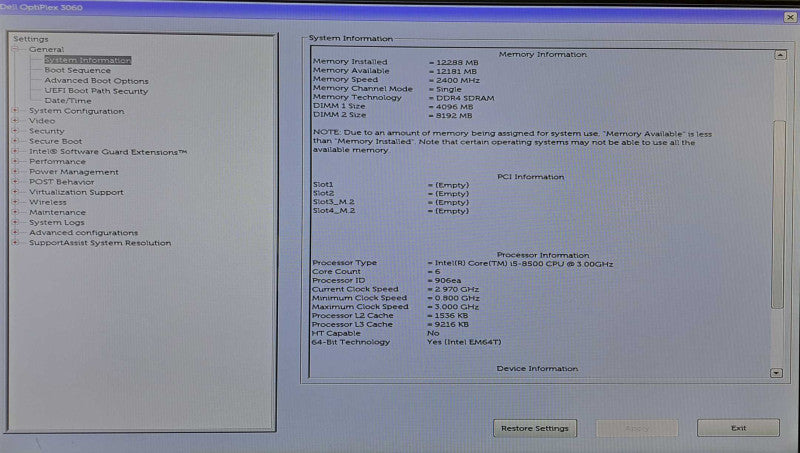
Task: Expand the Advanced configurations node
Action: 15,233
